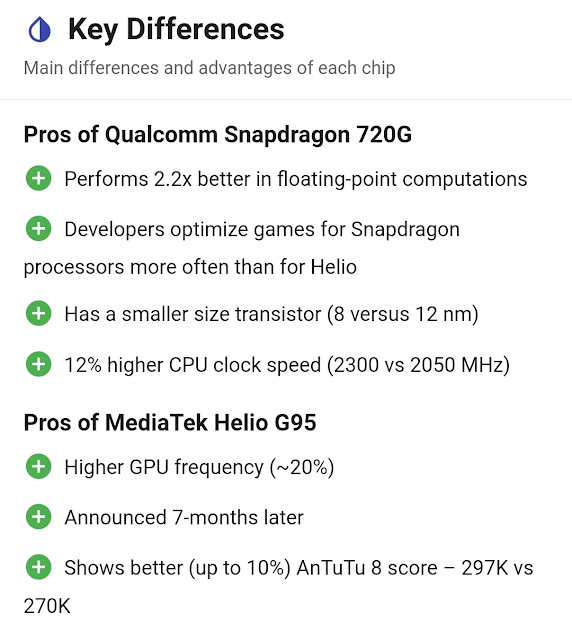The height and width of the screenshot is (640, 572).
Task: Click the plus icon beside 12% higher CPU clock
Action: click(39, 364)
